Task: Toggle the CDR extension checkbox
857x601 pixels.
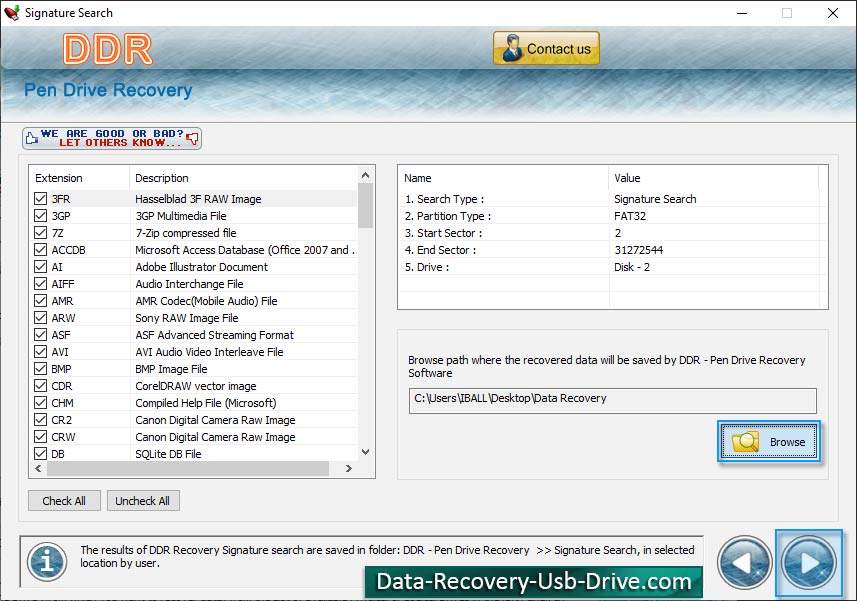Action: tap(40, 386)
